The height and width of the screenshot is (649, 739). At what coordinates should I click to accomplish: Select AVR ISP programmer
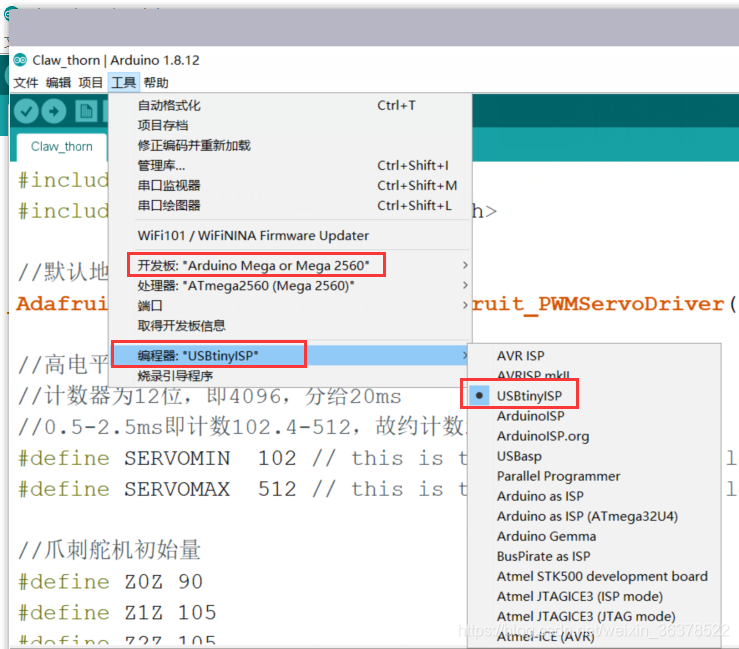click(594, 356)
